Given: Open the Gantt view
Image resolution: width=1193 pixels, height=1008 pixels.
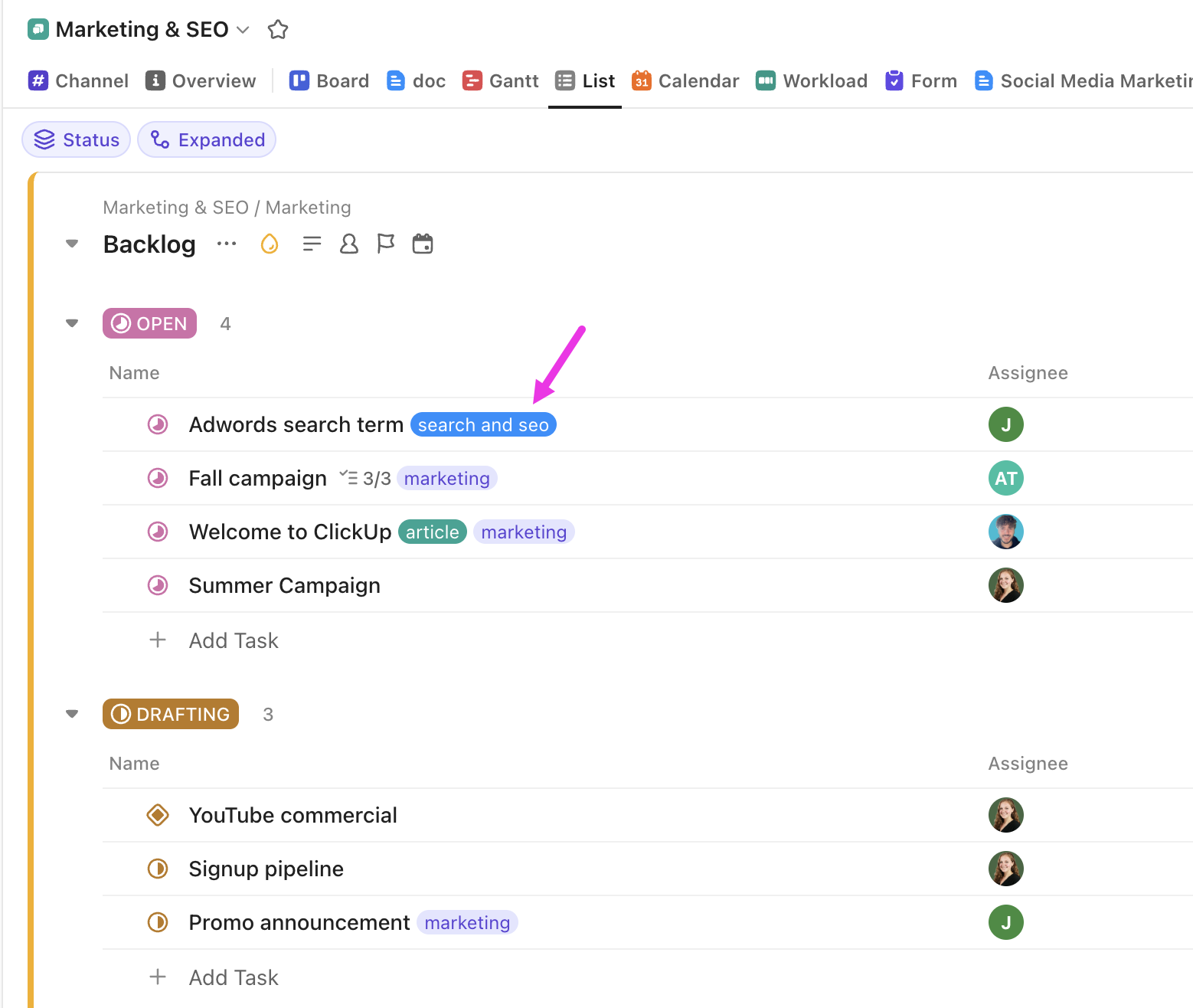Looking at the screenshot, I should coord(500,80).
